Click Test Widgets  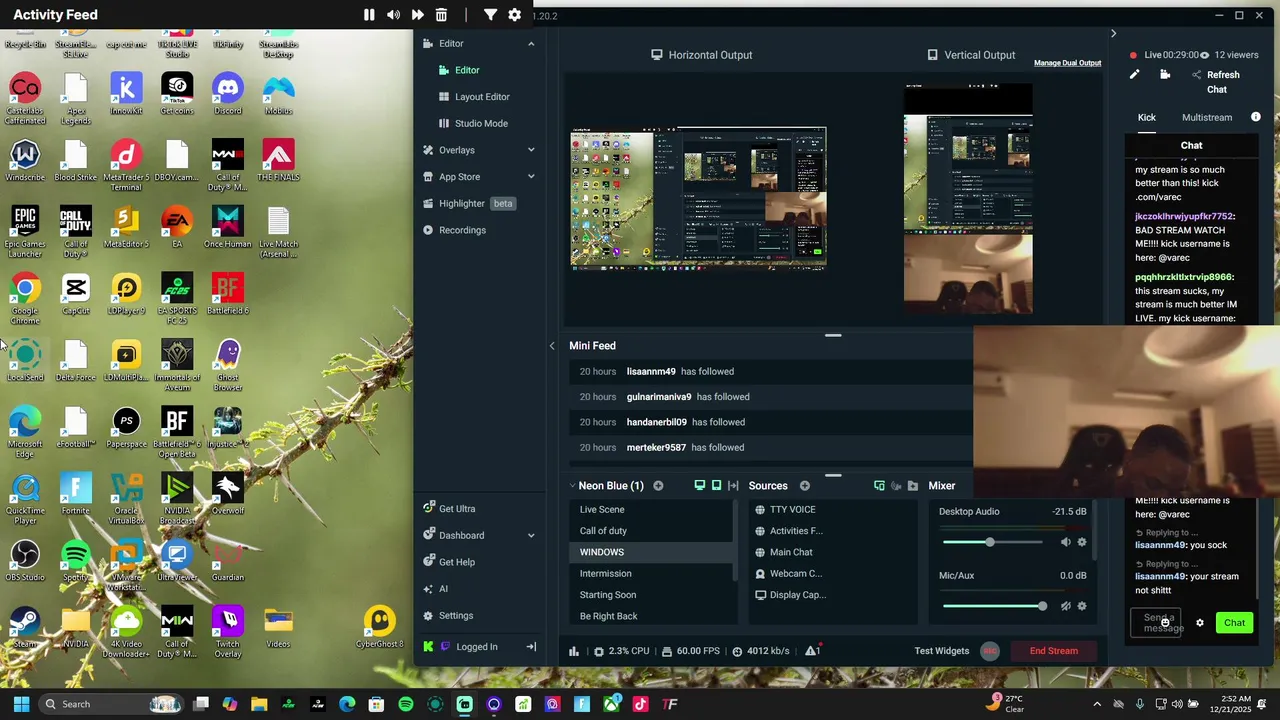[x=941, y=651]
